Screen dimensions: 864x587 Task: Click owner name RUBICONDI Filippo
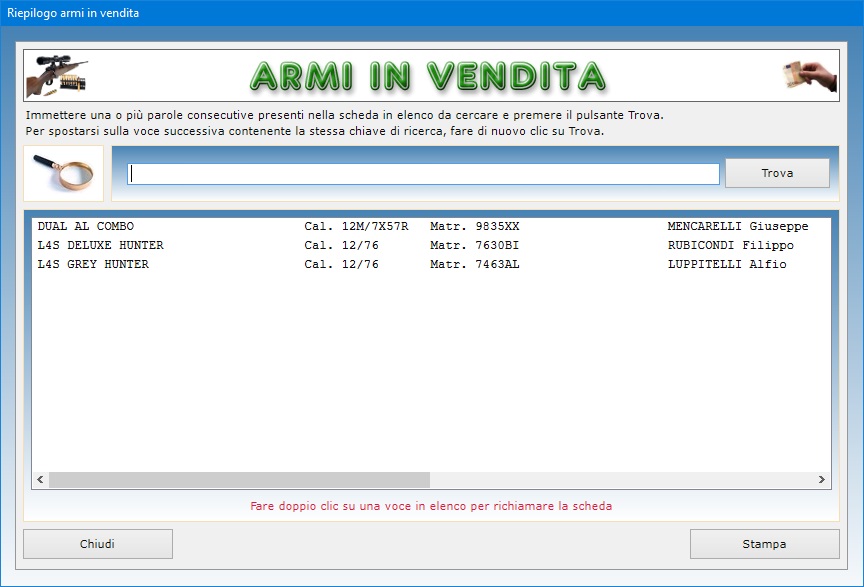(x=731, y=245)
